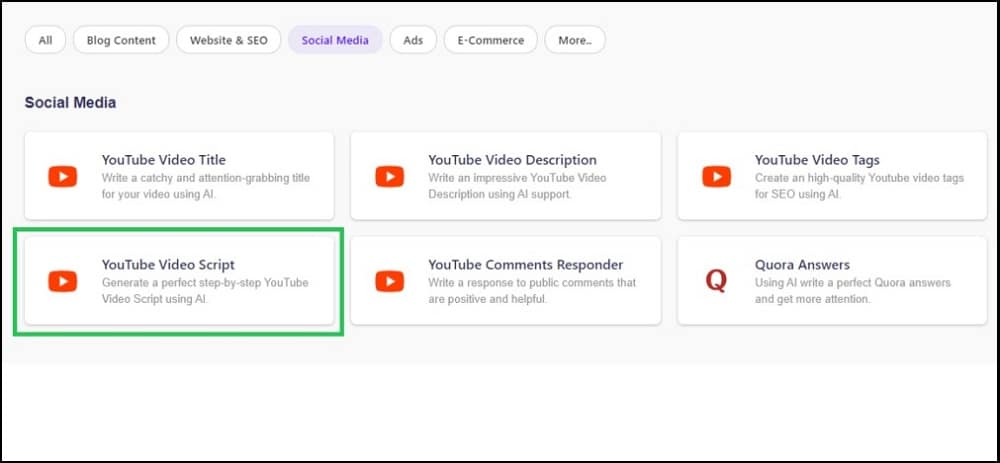Click the 'Using AI write a perfect Quora answers' text

(x=853, y=291)
